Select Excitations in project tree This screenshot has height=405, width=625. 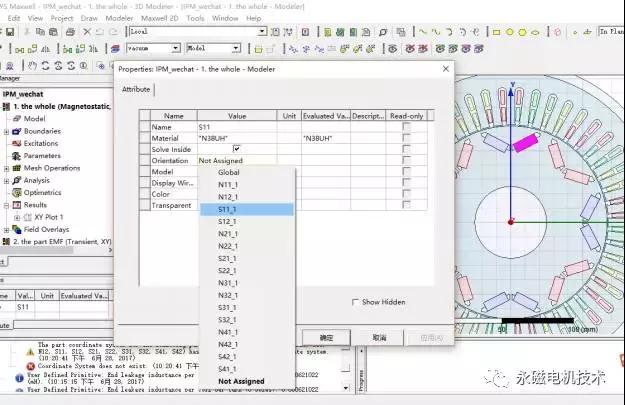[41, 144]
